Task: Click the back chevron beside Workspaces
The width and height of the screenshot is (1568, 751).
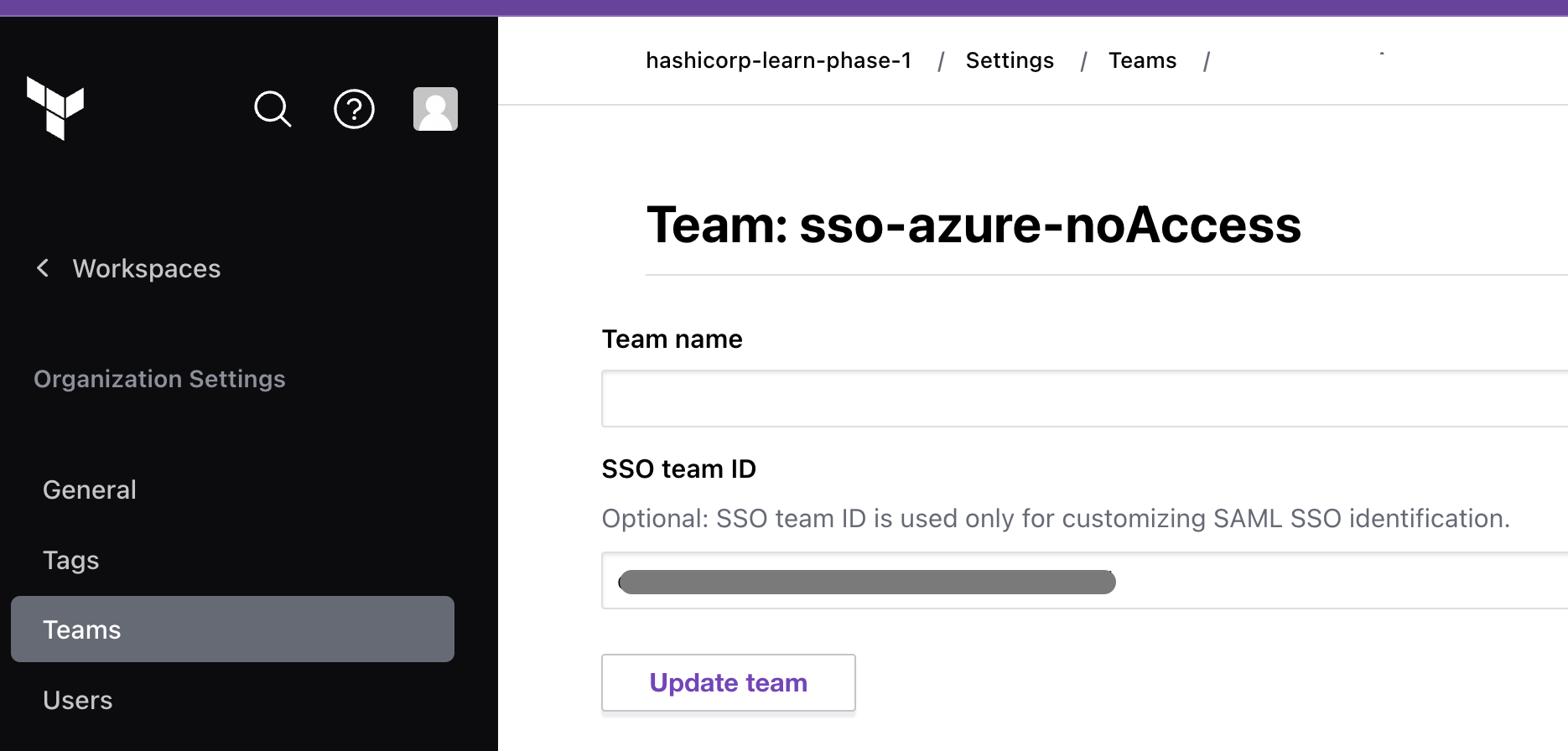Action: coord(43,268)
